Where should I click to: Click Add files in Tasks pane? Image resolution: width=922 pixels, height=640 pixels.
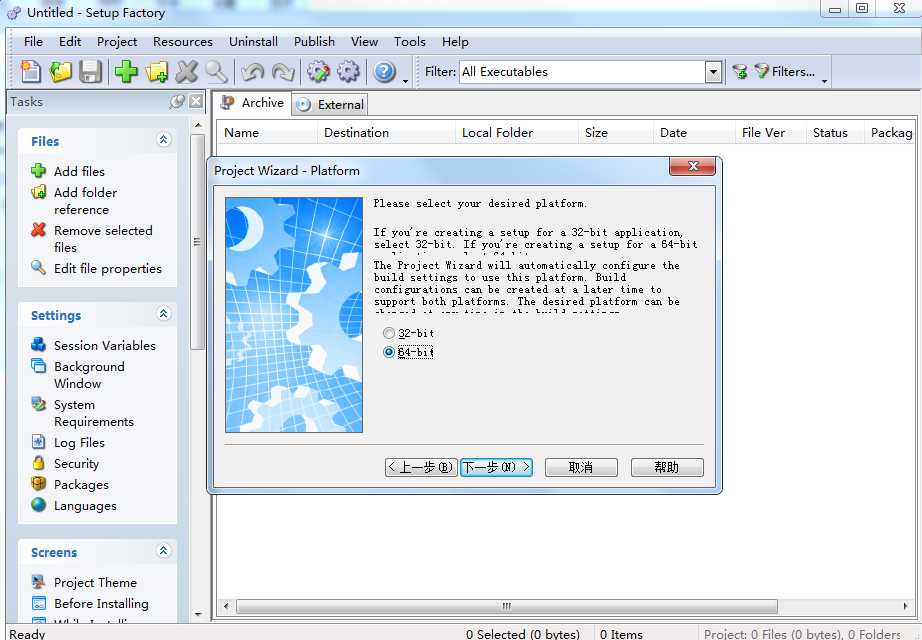[79, 171]
